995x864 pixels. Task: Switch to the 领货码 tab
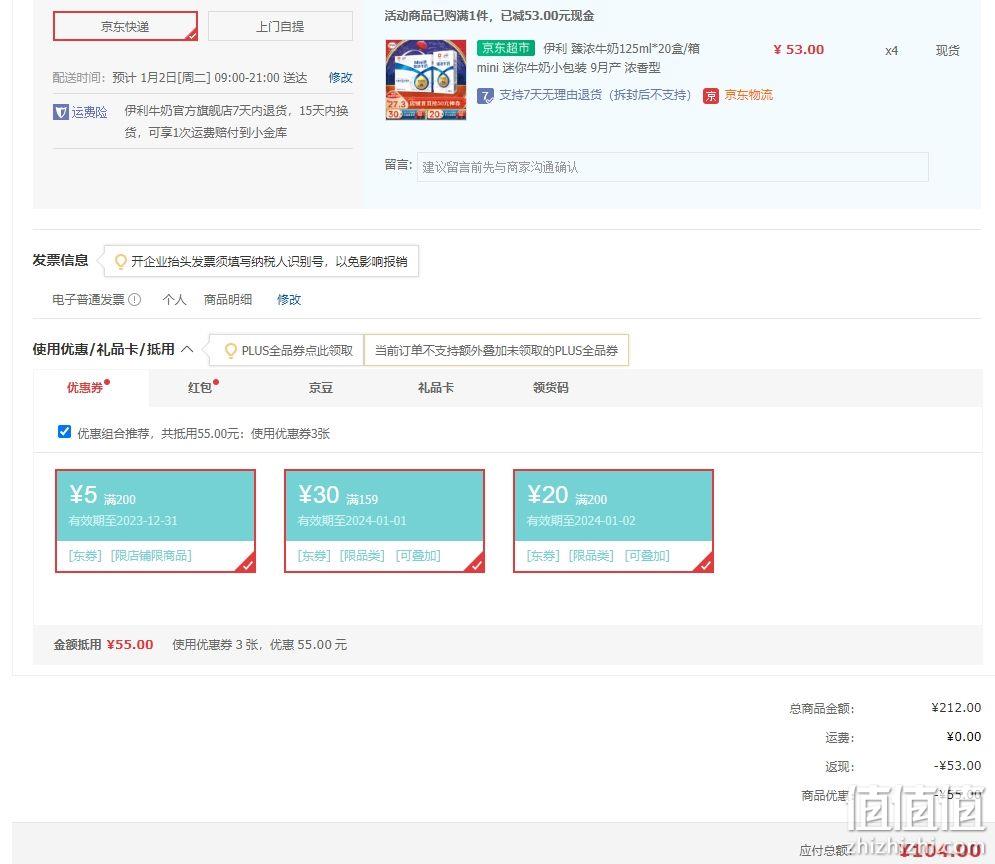point(550,388)
